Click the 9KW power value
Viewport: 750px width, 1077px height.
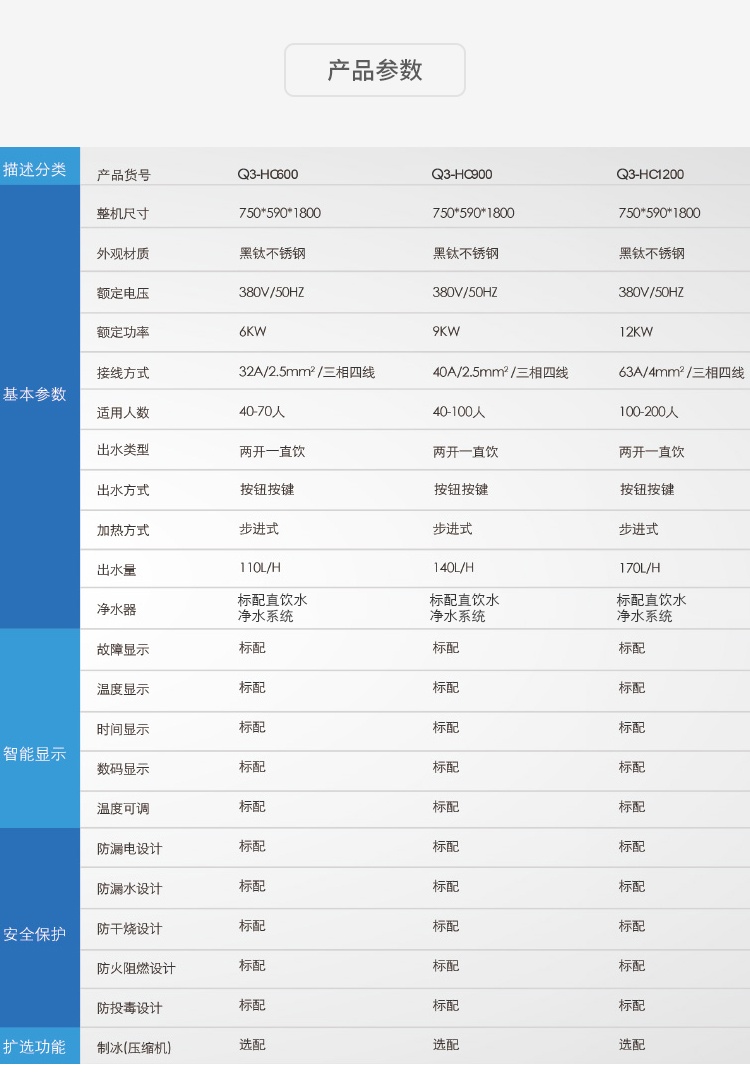(x=446, y=332)
